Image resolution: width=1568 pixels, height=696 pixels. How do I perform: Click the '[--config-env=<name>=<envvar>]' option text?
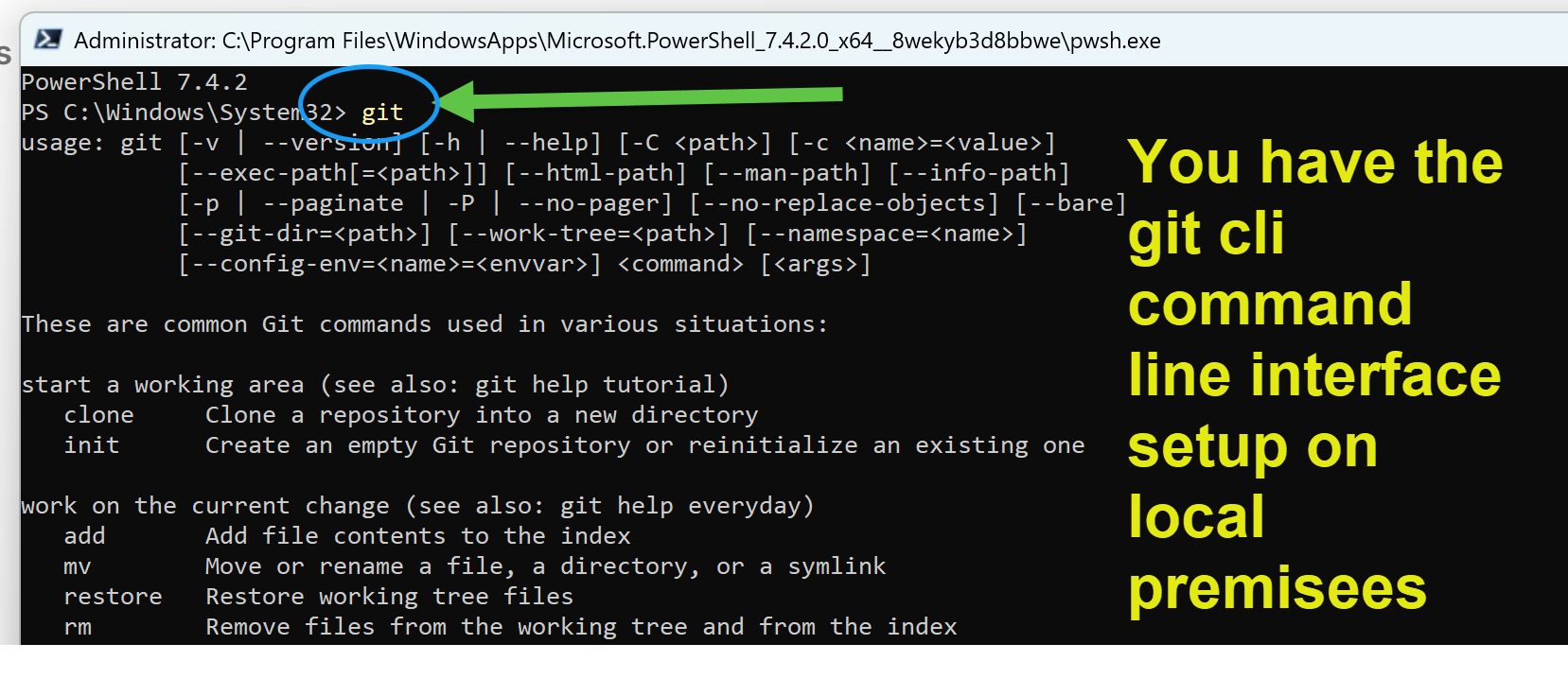click(390, 264)
